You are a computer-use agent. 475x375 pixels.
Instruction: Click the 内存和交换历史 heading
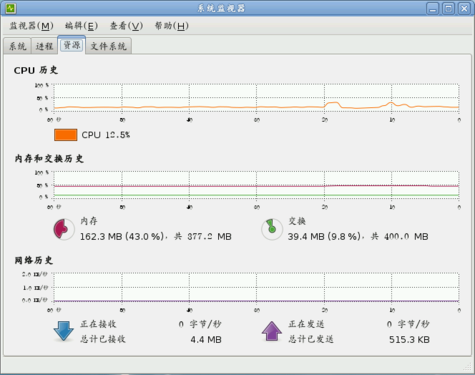pos(49,158)
